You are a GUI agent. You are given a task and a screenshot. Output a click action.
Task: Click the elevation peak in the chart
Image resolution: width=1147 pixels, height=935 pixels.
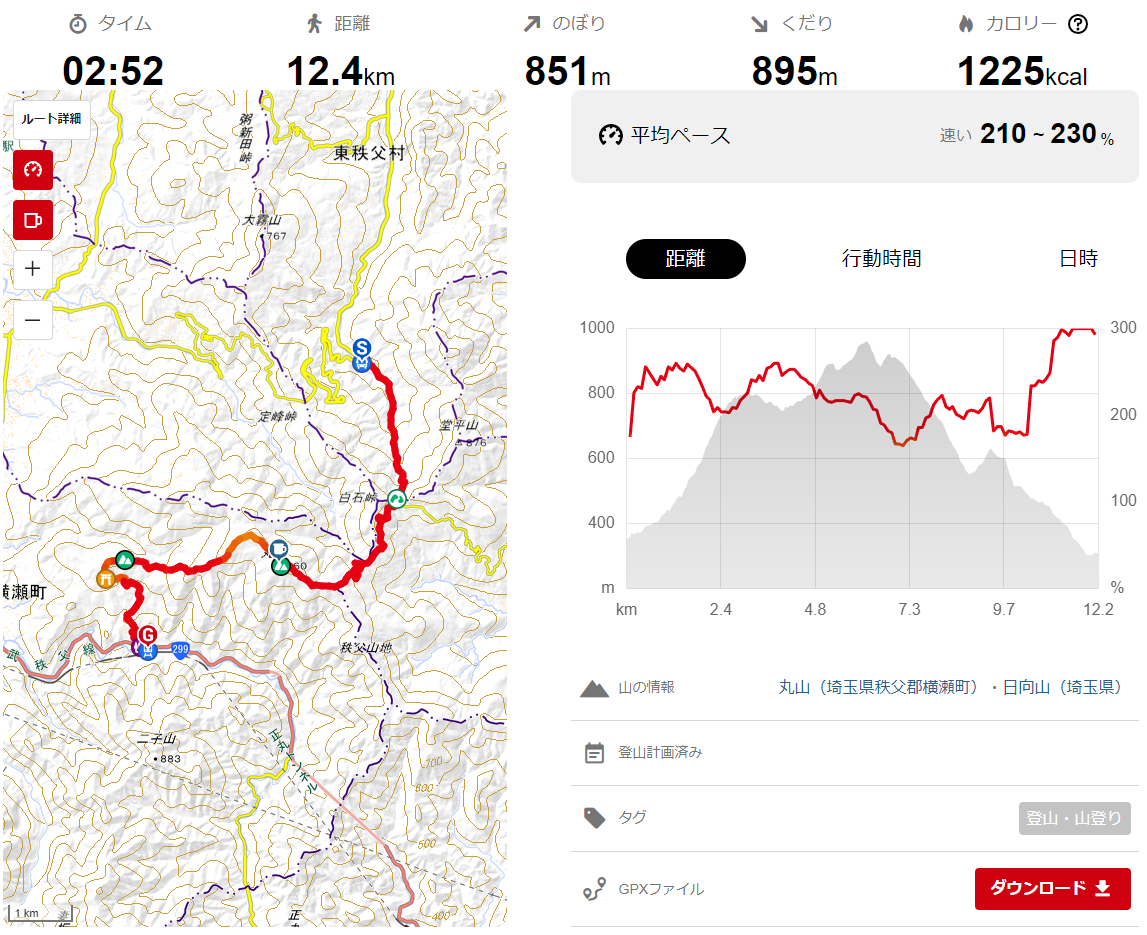point(866,344)
